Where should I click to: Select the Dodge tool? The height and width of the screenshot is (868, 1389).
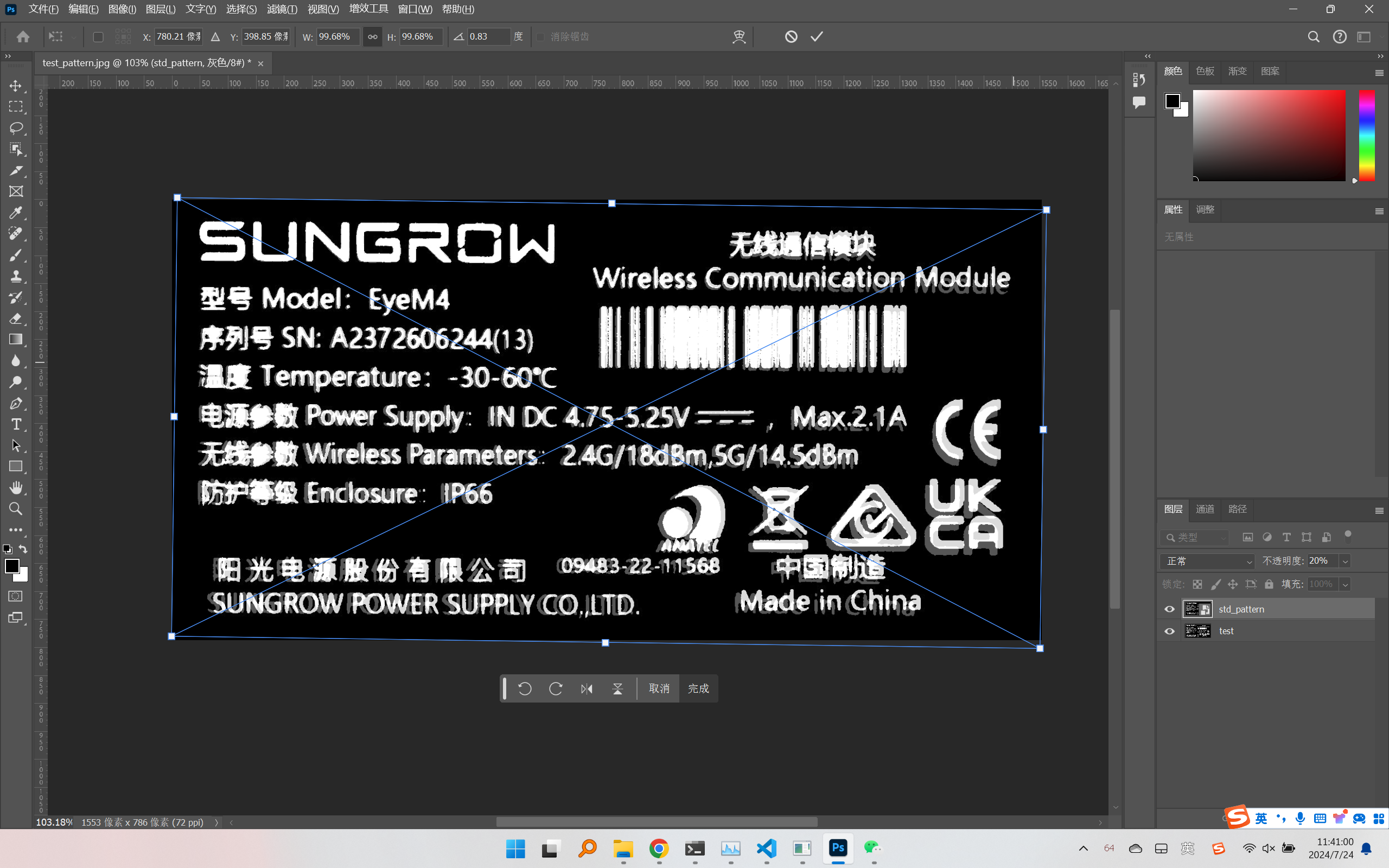pos(16,382)
